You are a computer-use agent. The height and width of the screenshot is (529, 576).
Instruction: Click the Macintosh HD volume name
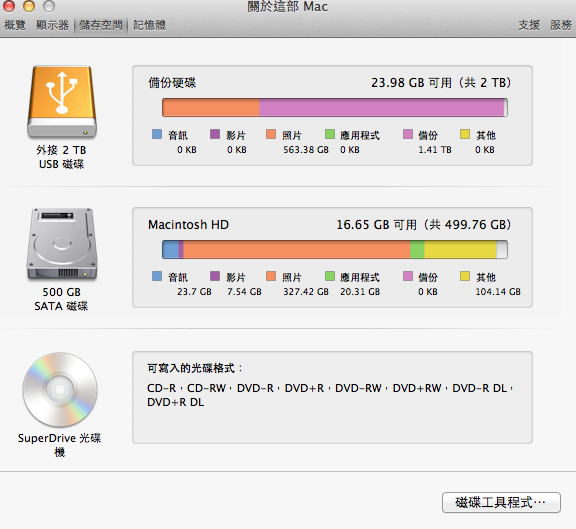coord(188,224)
